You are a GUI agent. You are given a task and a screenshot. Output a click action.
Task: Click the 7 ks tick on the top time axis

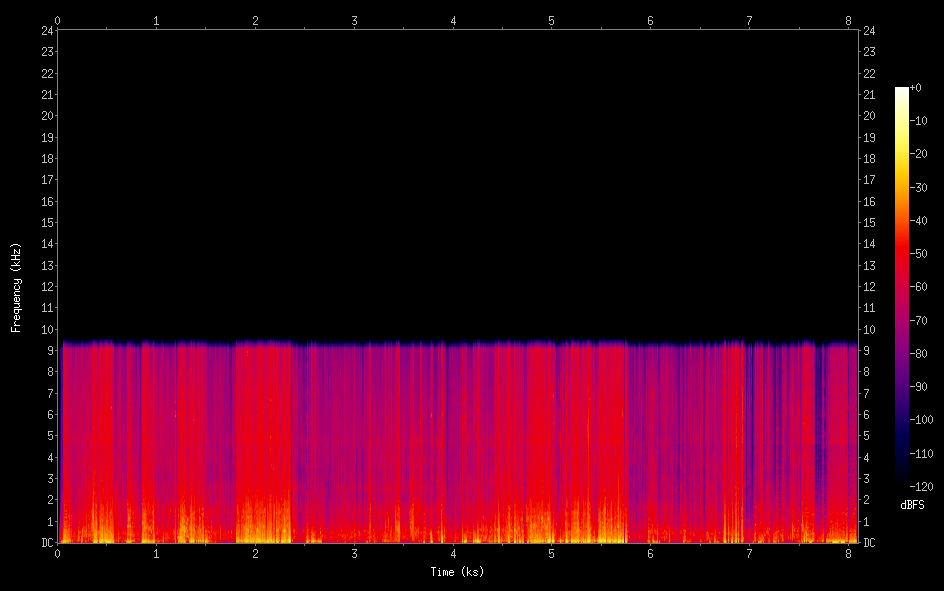coord(750,20)
